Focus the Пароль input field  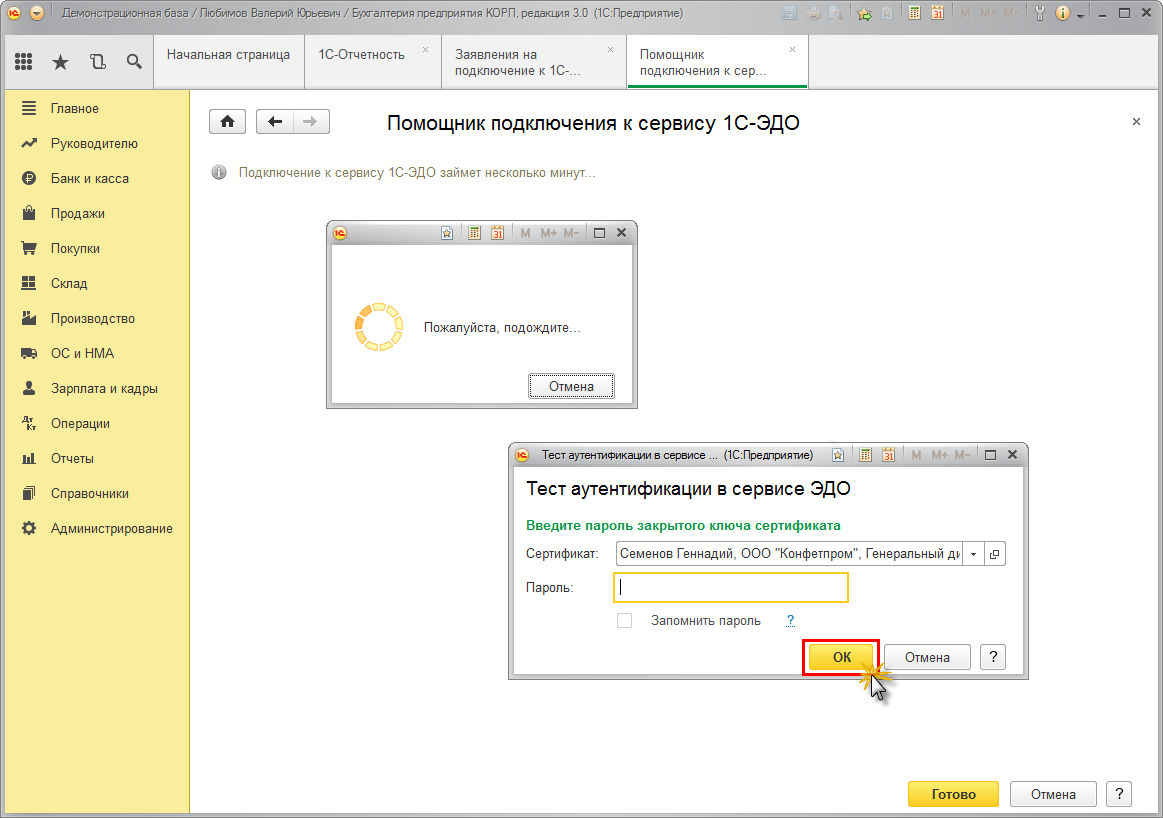(x=731, y=587)
